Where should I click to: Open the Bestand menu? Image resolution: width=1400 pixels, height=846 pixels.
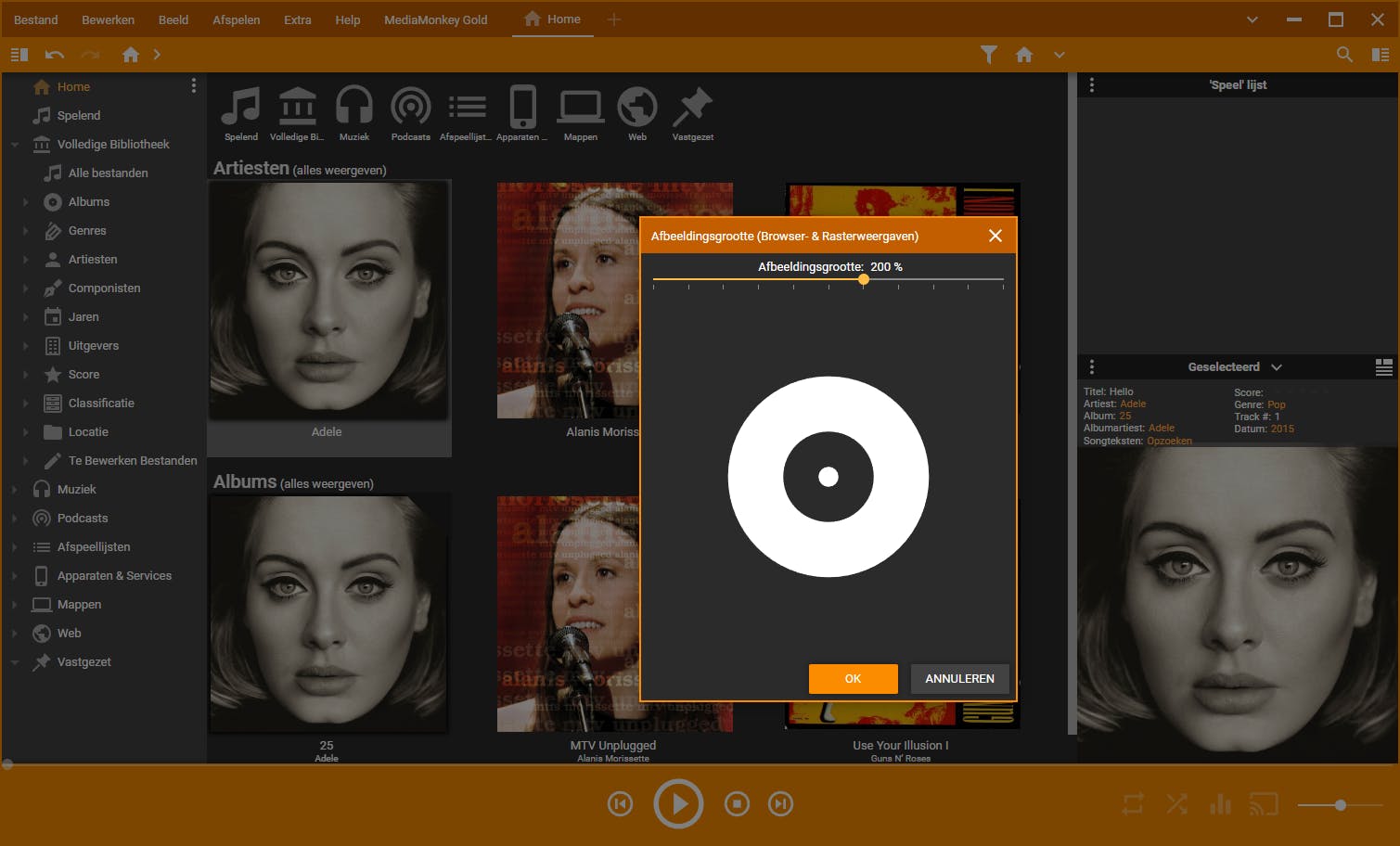click(36, 19)
